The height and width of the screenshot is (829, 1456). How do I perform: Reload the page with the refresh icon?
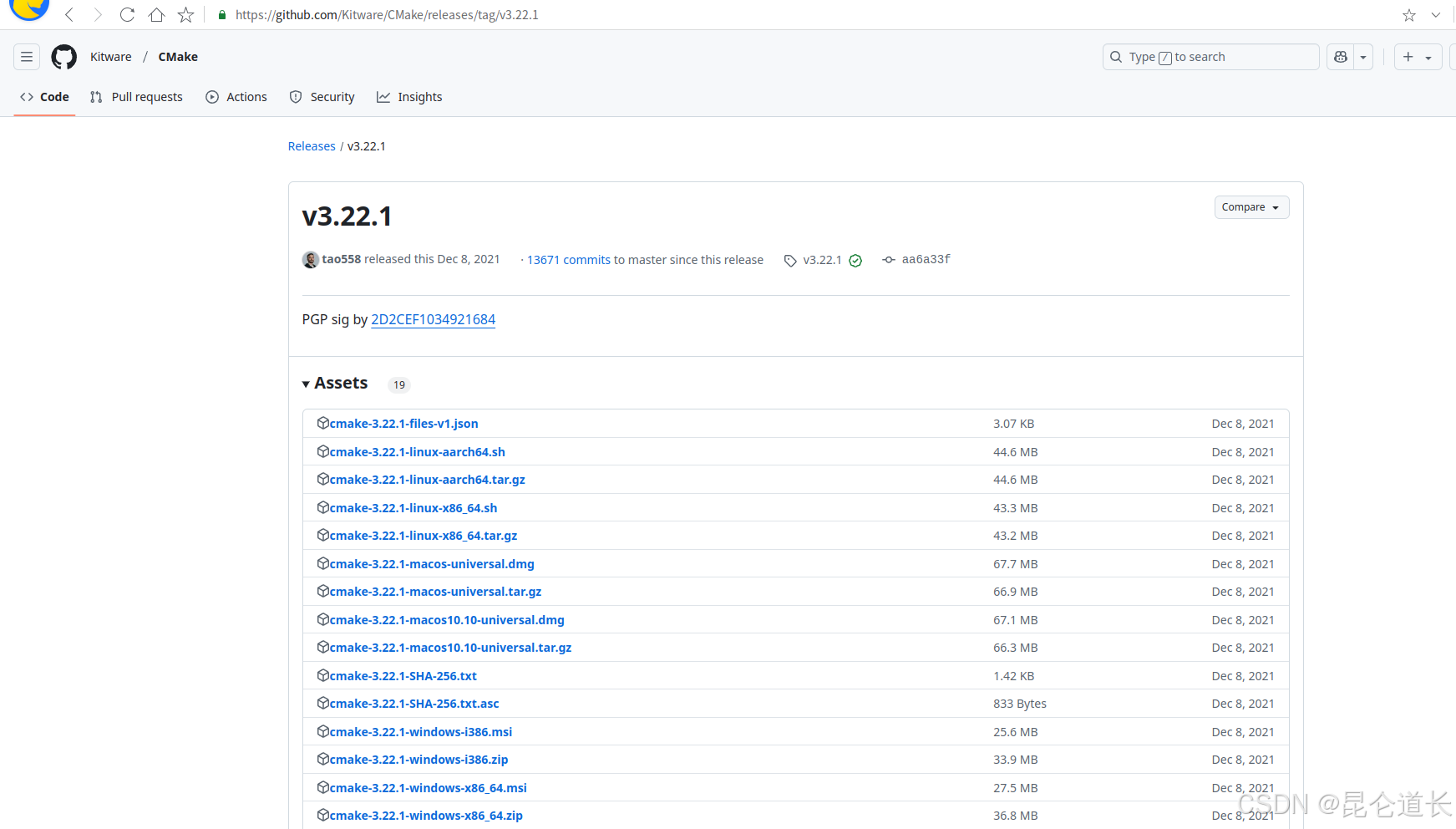pos(127,15)
